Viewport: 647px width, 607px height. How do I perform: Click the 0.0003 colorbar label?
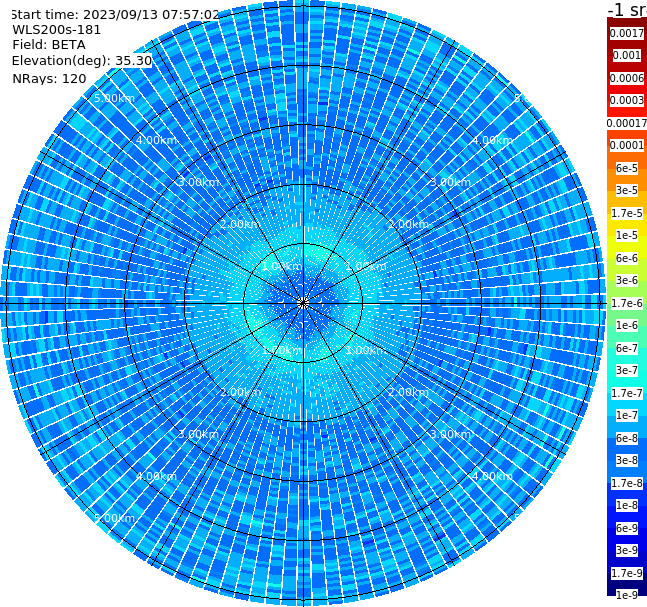(x=627, y=100)
